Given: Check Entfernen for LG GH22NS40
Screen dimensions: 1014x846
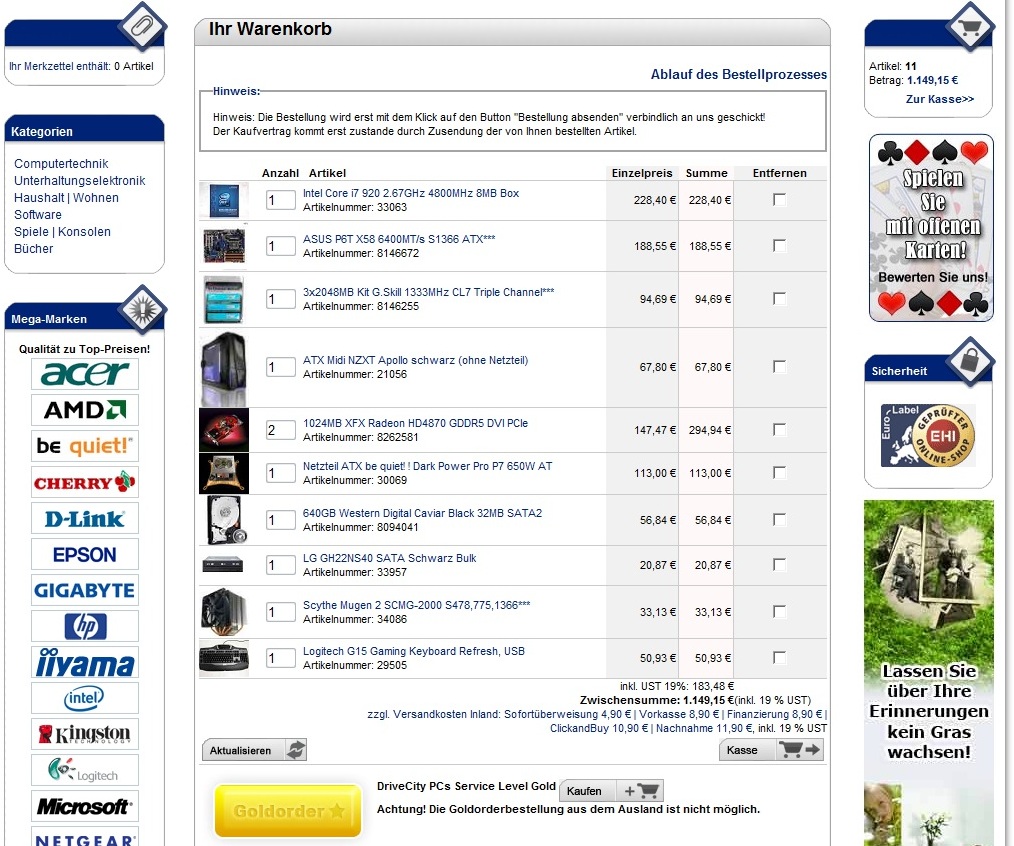Looking at the screenshot, I should [779, 565].
